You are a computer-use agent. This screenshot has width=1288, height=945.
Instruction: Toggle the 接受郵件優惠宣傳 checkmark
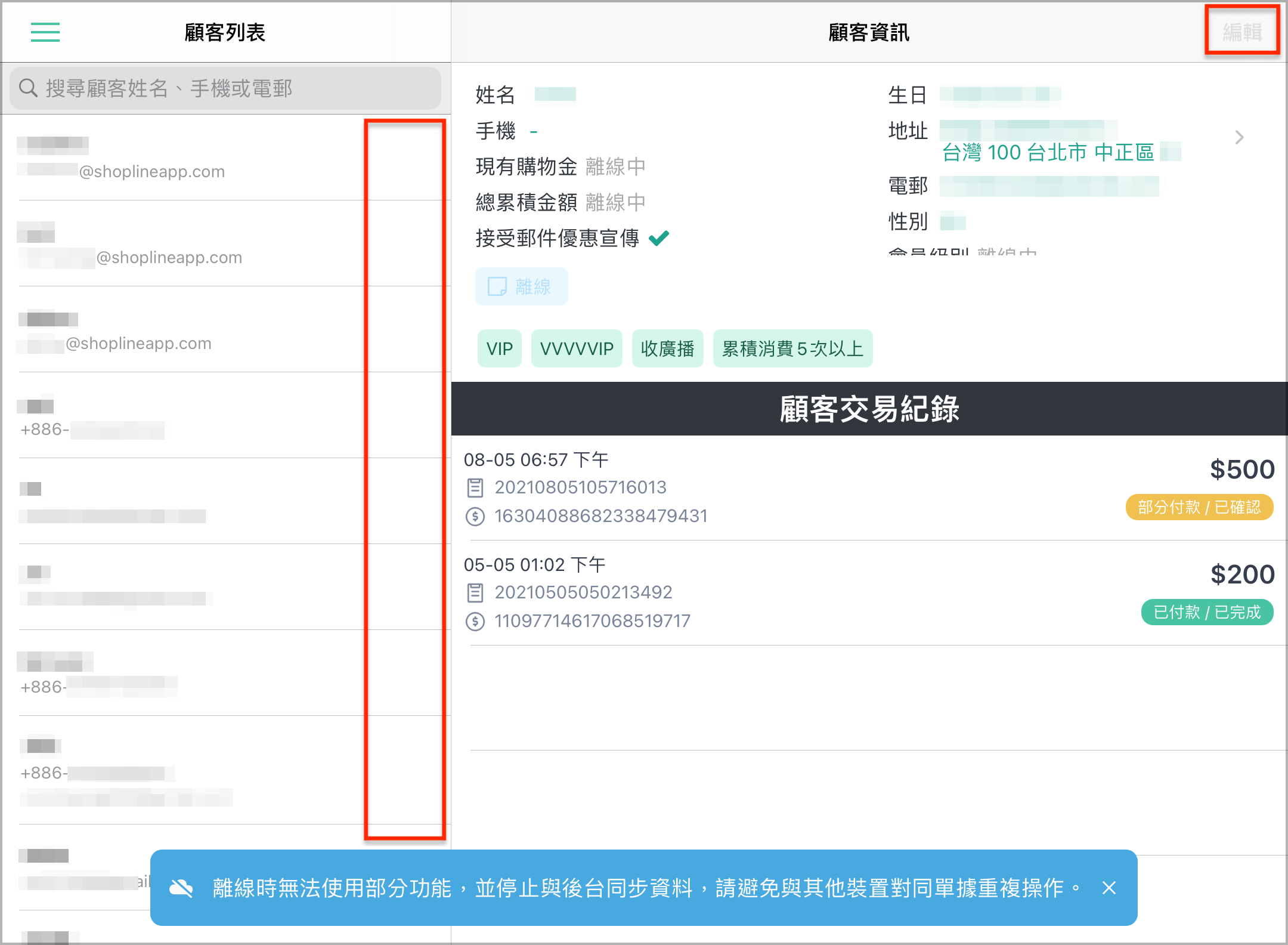(x=659, y=238)
